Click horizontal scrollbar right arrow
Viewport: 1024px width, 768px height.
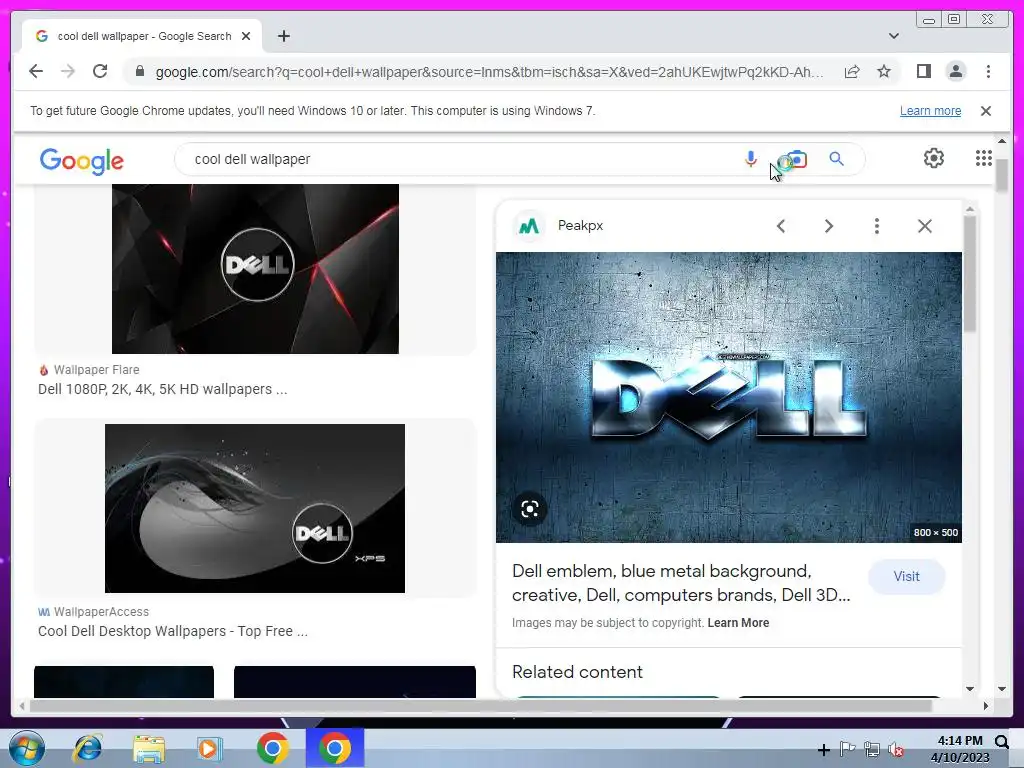[x=985, y=705]
